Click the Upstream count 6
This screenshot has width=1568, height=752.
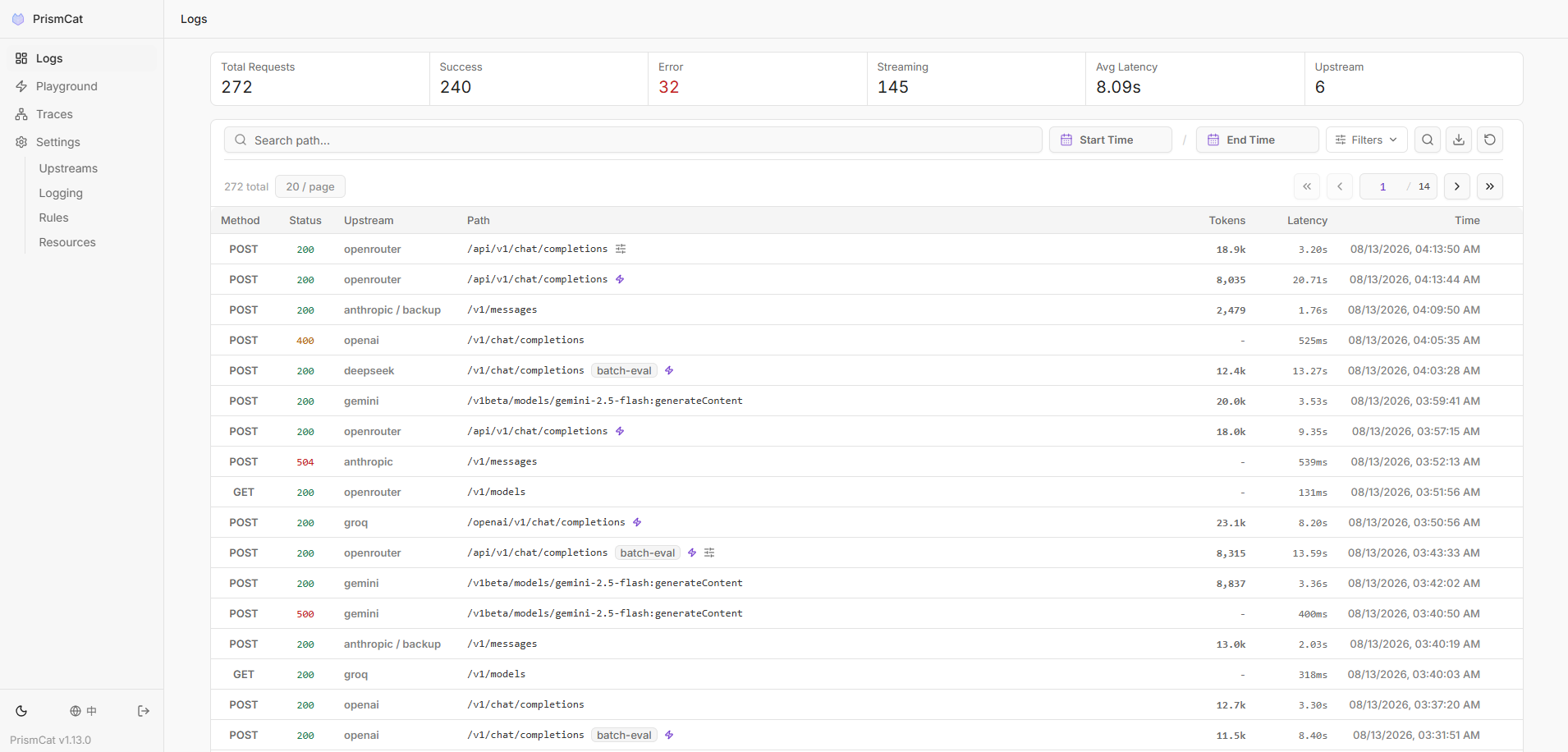(x=1320, y=87)
